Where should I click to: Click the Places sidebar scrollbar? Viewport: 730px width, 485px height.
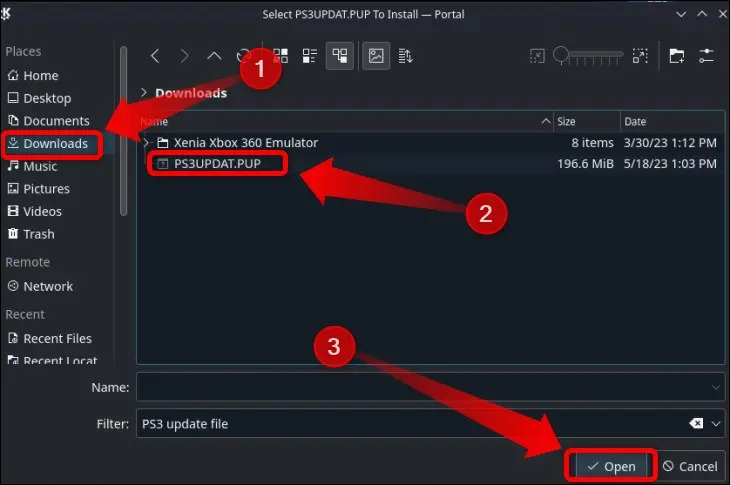coord(123,131)
